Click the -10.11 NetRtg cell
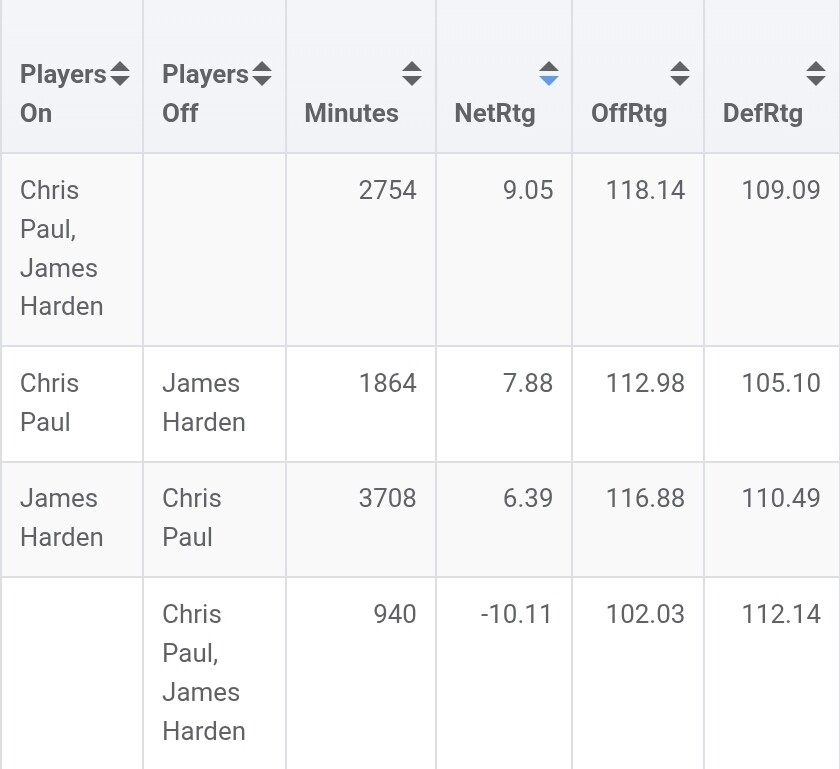The image size is (840, 769). 516,614
